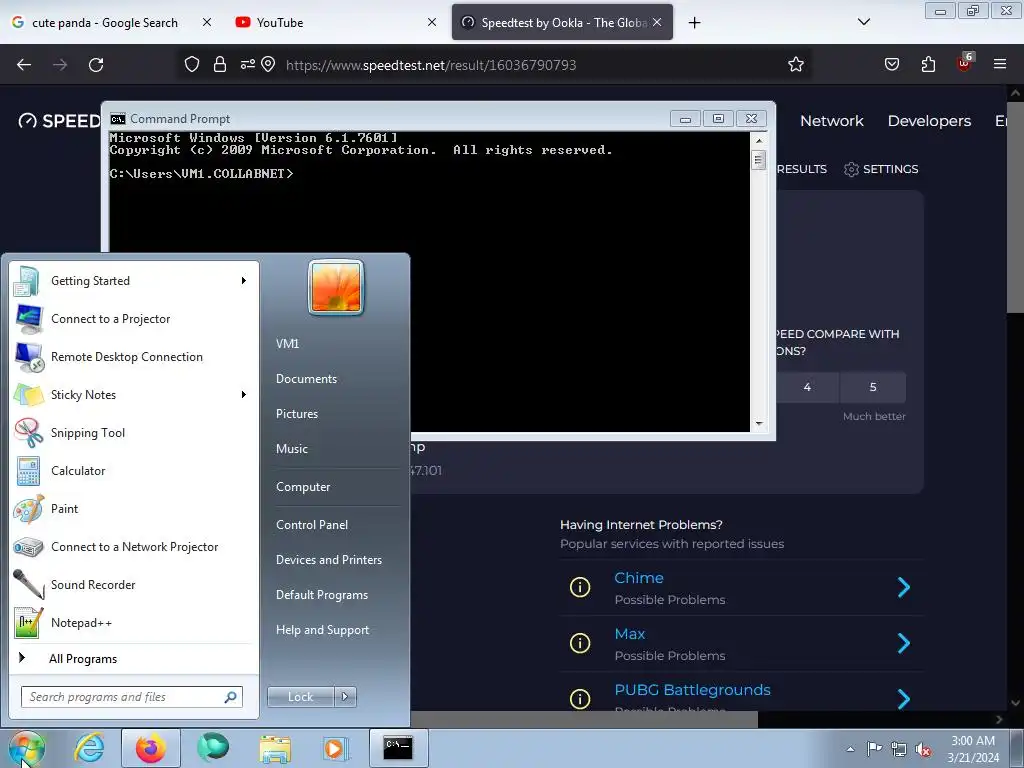This screenshot has height=768, width=1024.
Task: Launch Windows Media Player from taskbar
Action: (x=336, y=748)
